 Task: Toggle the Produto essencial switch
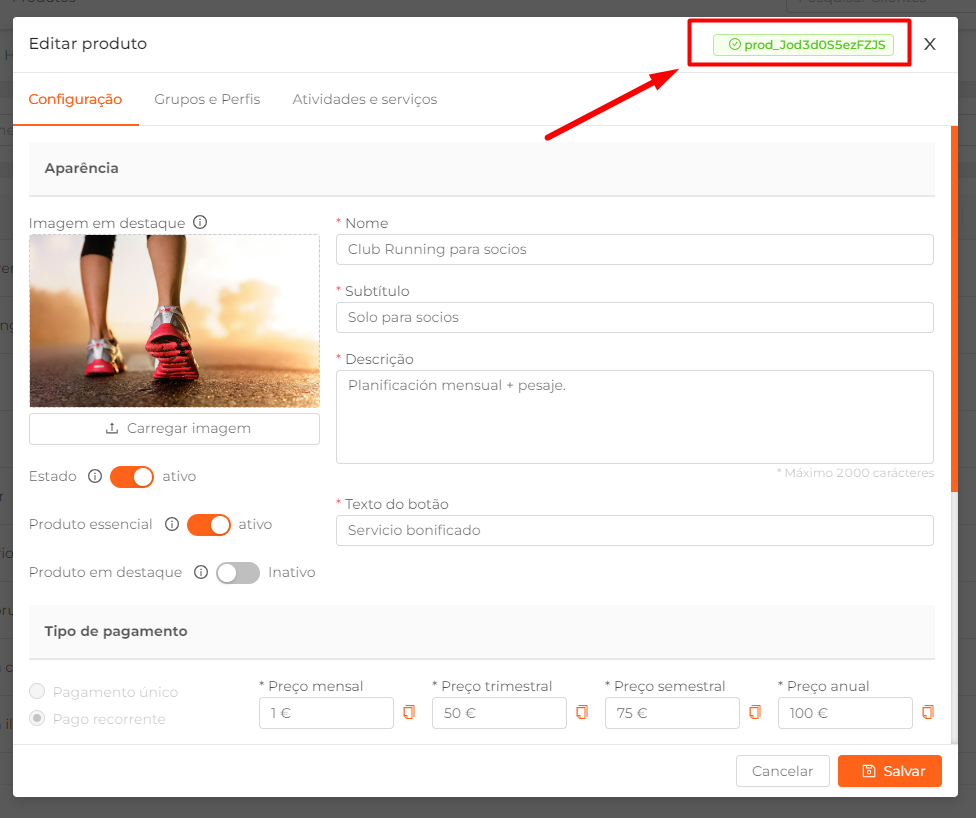(x=209, y=525)
